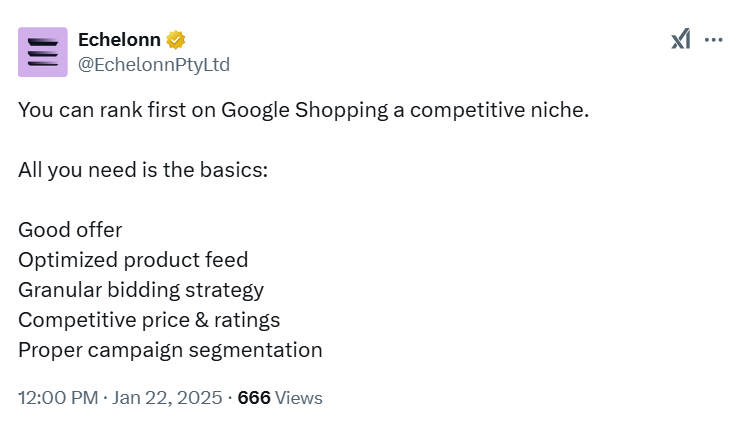The width and height of the screenshot is (744, 427).
Task: Click the "Proper campaign segmentation" line
Action: [x=170, y=350]
